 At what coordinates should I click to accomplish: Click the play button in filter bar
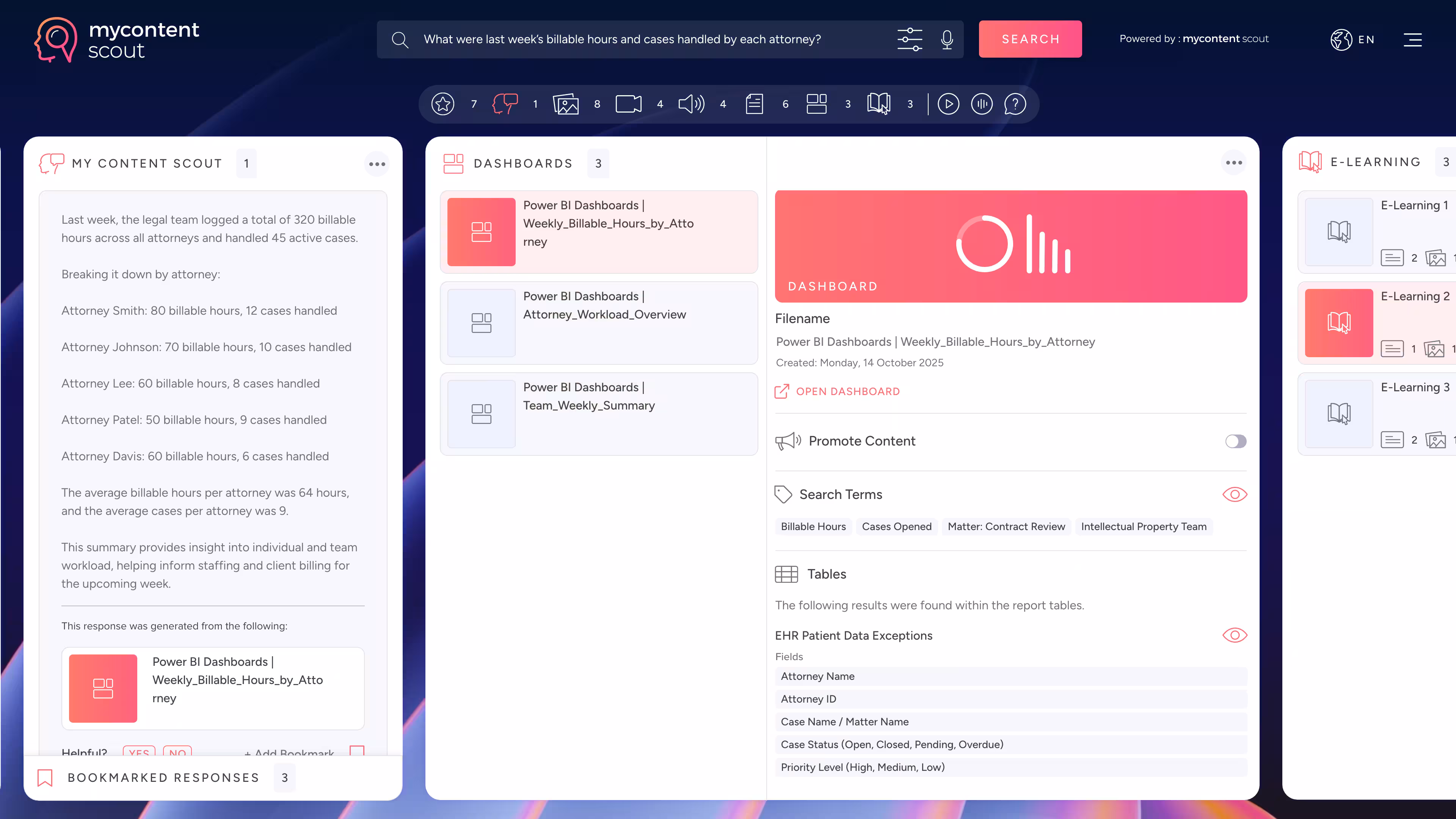pos(948,104)
